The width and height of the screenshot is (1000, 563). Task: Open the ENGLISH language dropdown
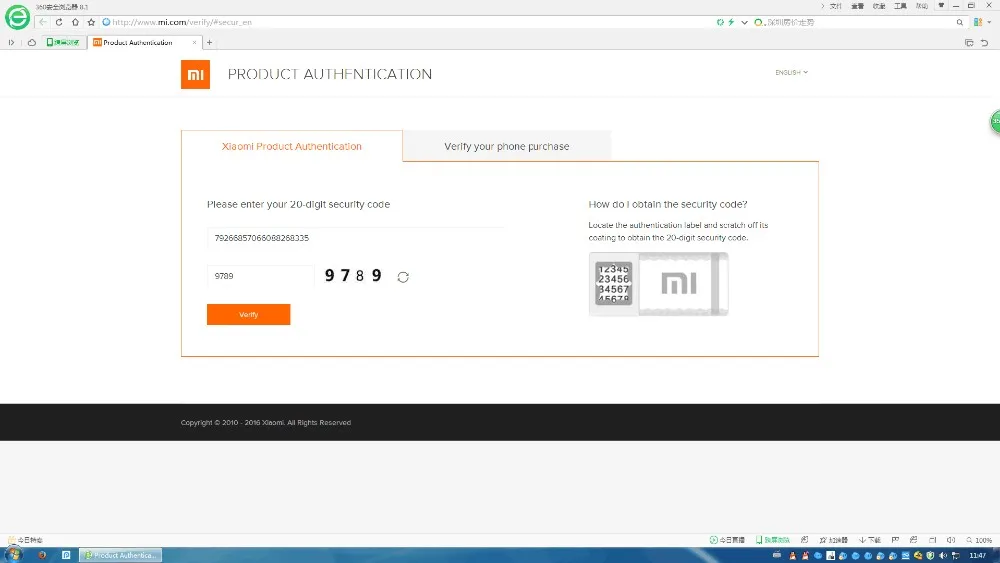click(791, 73)
